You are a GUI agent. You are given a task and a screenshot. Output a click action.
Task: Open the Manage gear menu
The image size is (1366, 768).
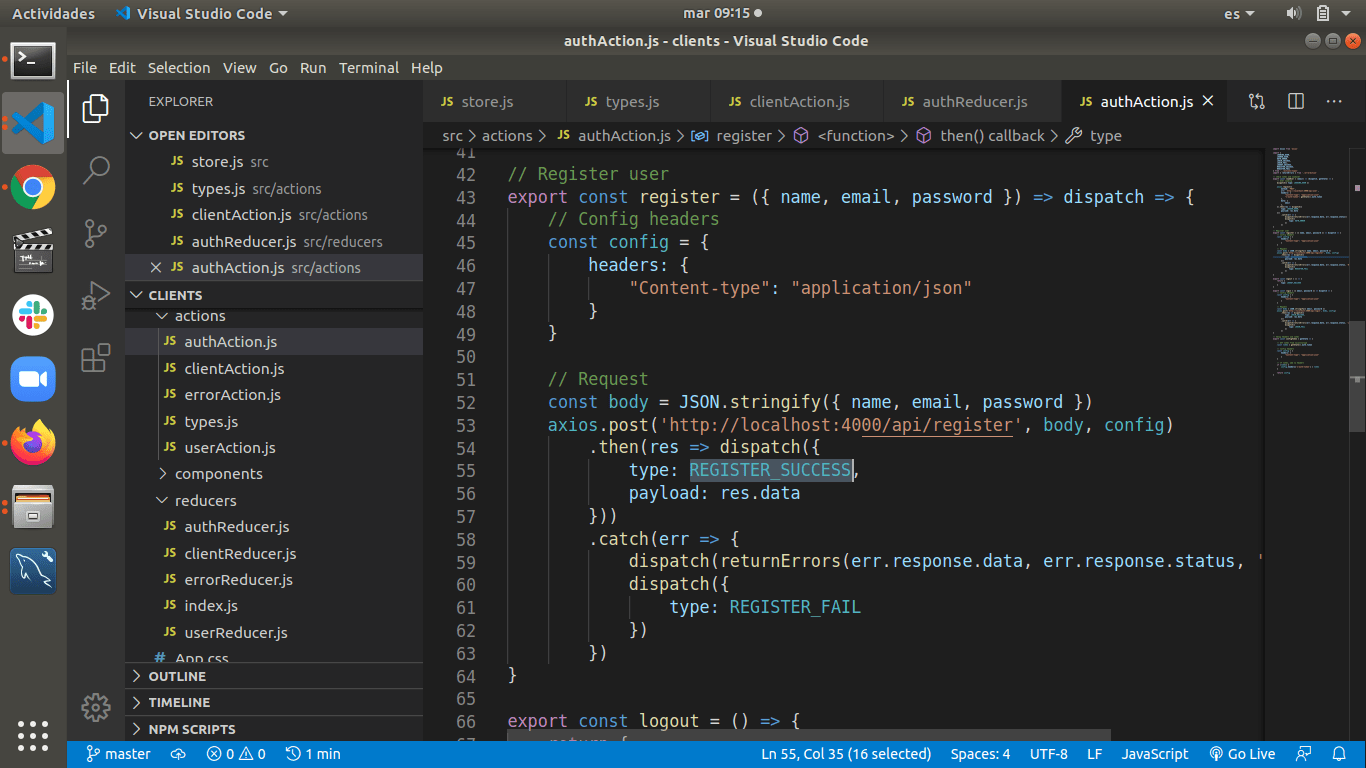coord(96,708)
